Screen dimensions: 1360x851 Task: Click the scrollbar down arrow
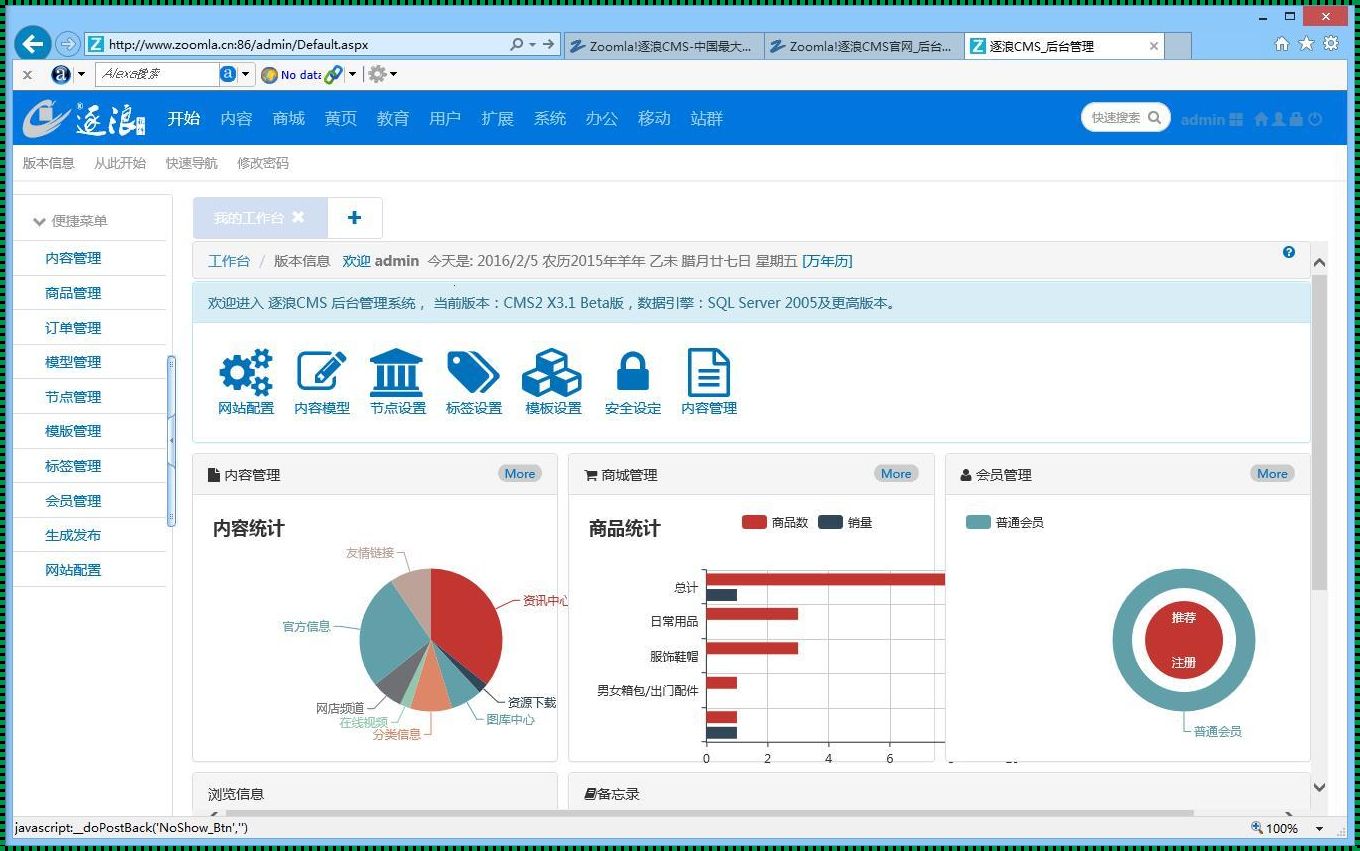[x=1319, y=787]
